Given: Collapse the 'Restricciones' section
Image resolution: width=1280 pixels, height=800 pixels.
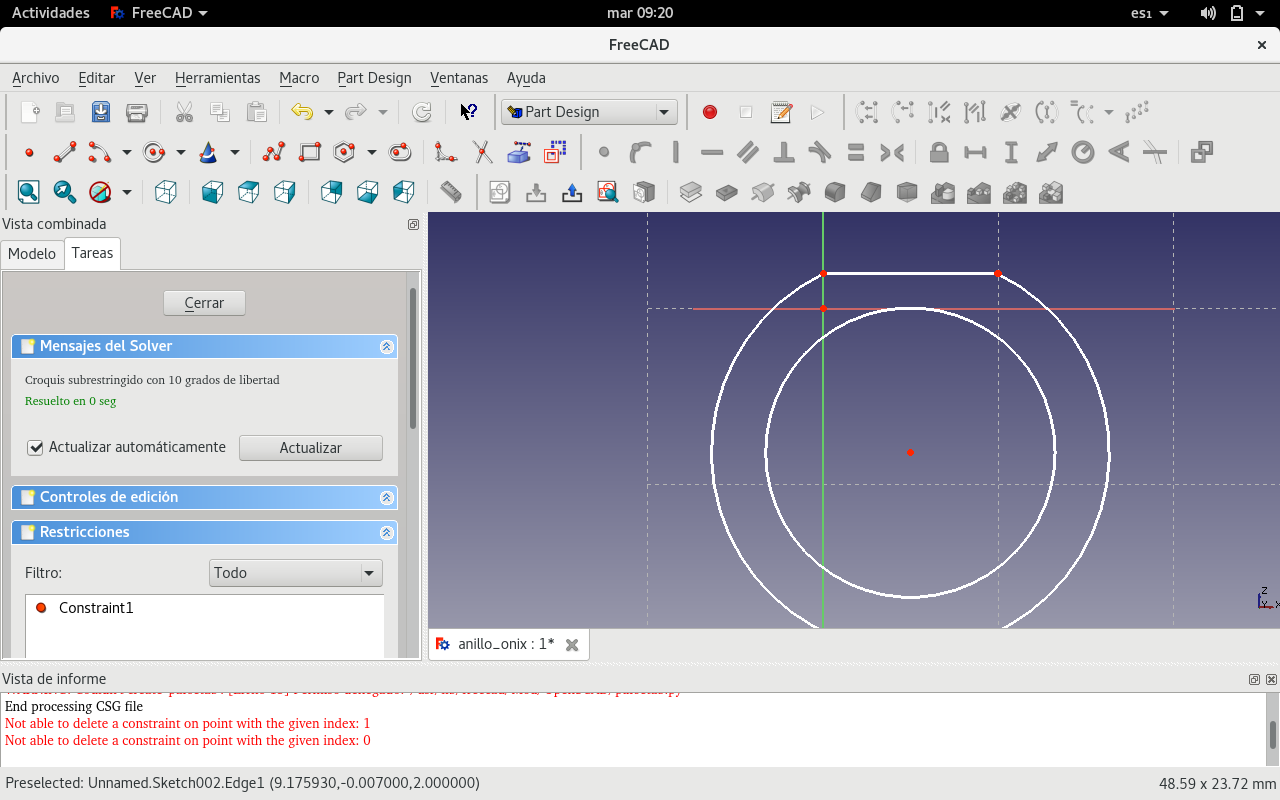Looking at the screenshot, I should (386, 533).
